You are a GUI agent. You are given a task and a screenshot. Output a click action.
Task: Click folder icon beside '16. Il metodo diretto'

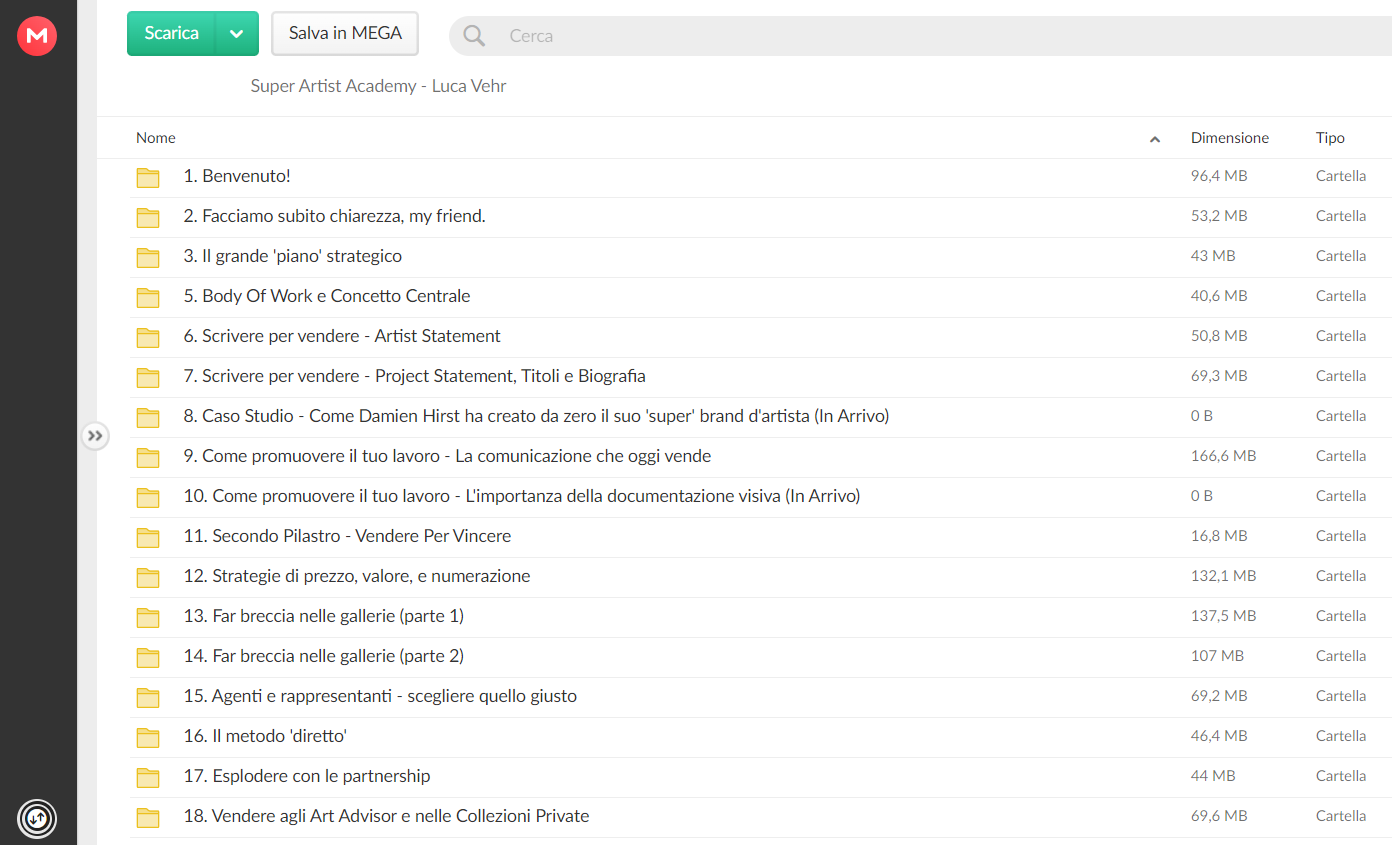(x=148, y=738)
